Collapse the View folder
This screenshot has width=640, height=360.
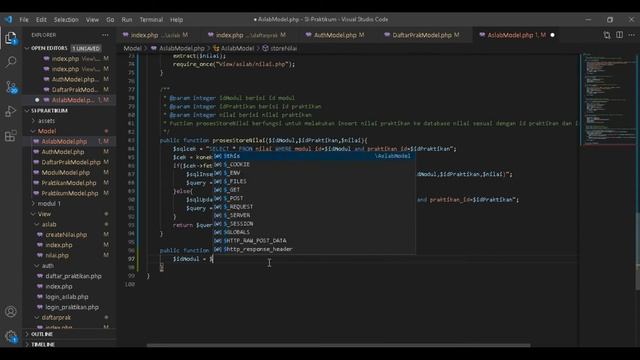click(x=44, y=214)
